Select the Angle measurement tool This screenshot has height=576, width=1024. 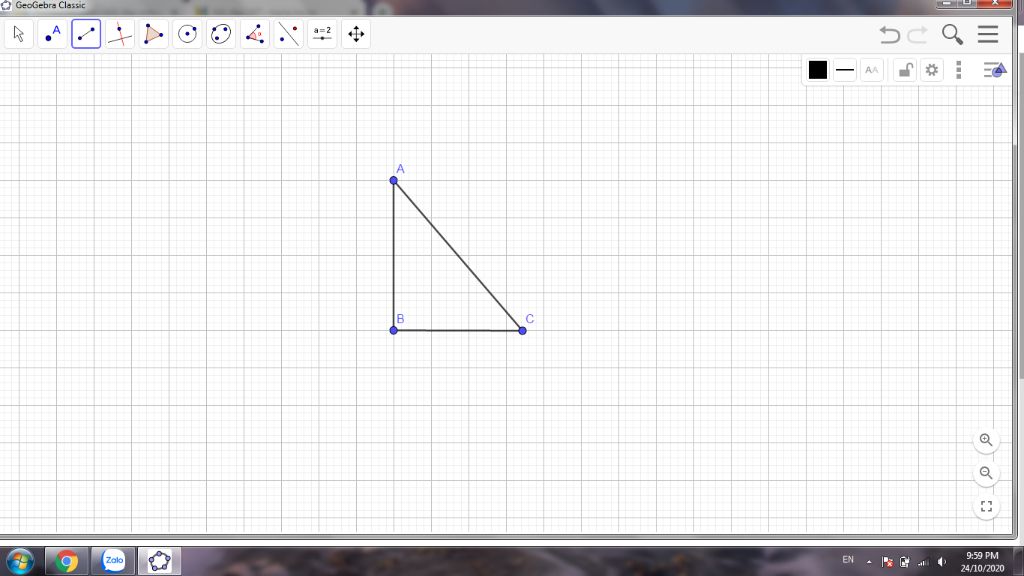click(x=255, y=34)
